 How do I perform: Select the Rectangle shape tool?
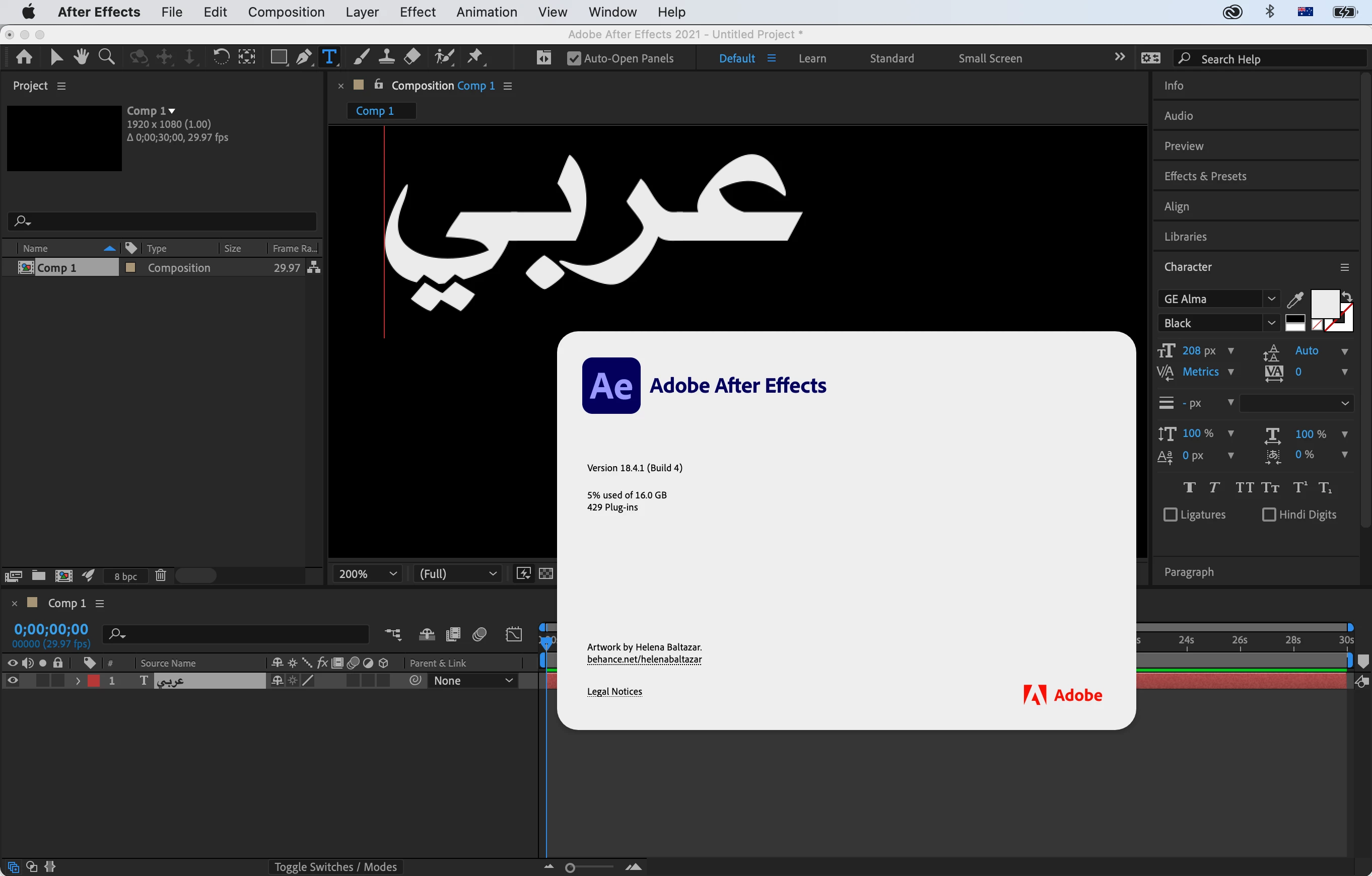(278, 57)
